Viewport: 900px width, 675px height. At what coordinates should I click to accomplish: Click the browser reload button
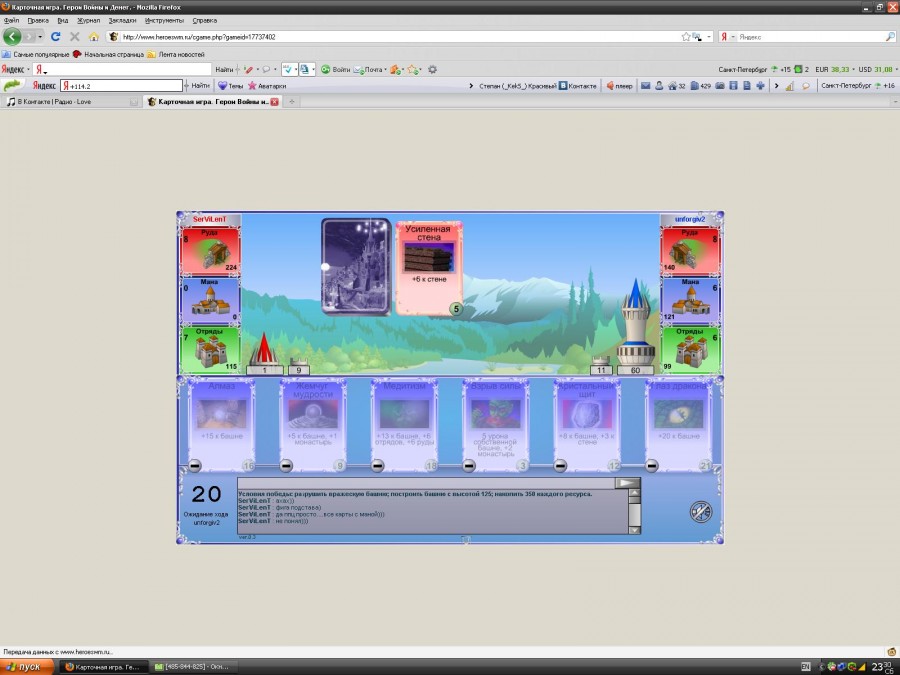[55, 36]
